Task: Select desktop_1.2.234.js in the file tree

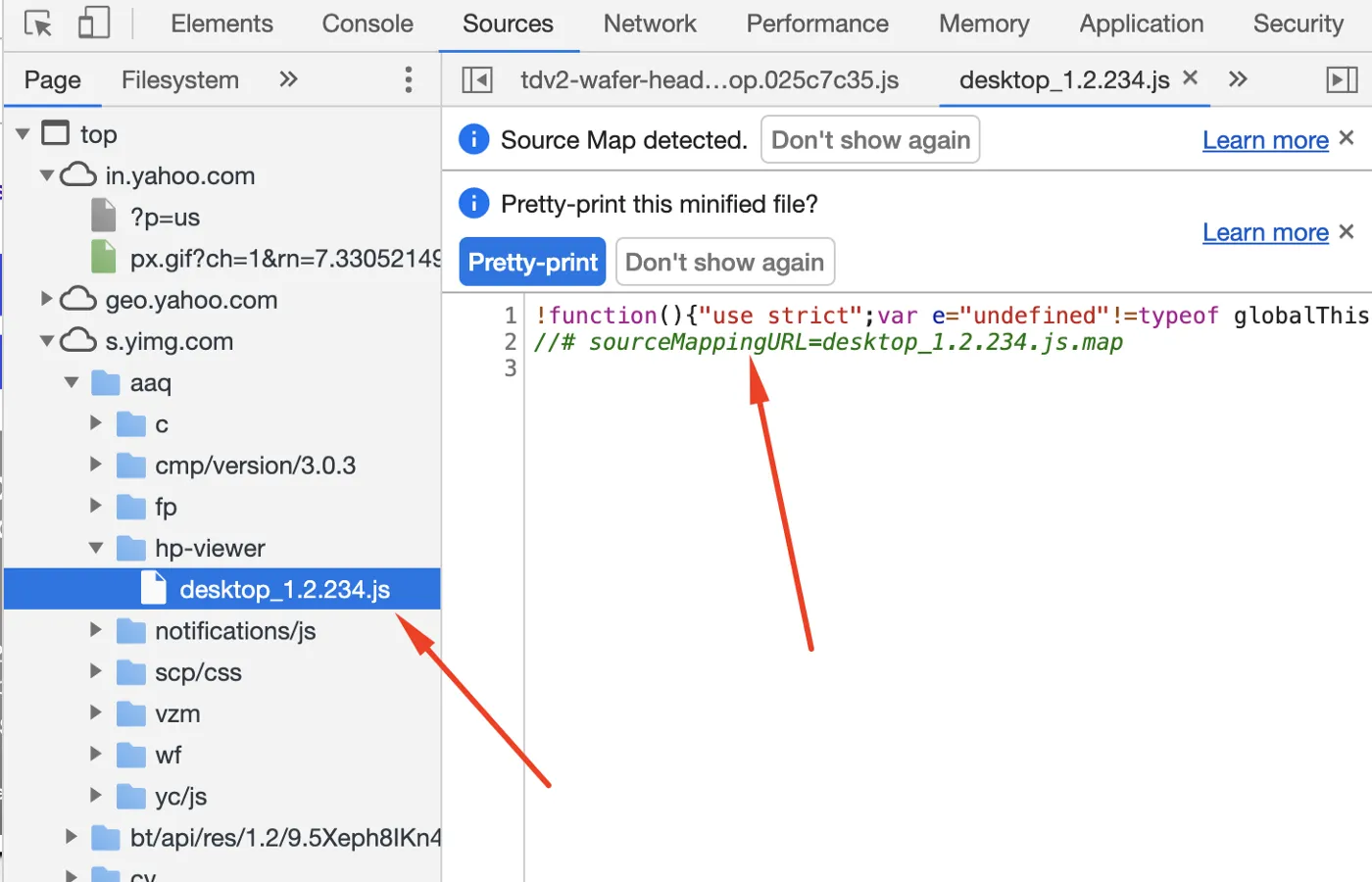Action: (x=222, y=589)
